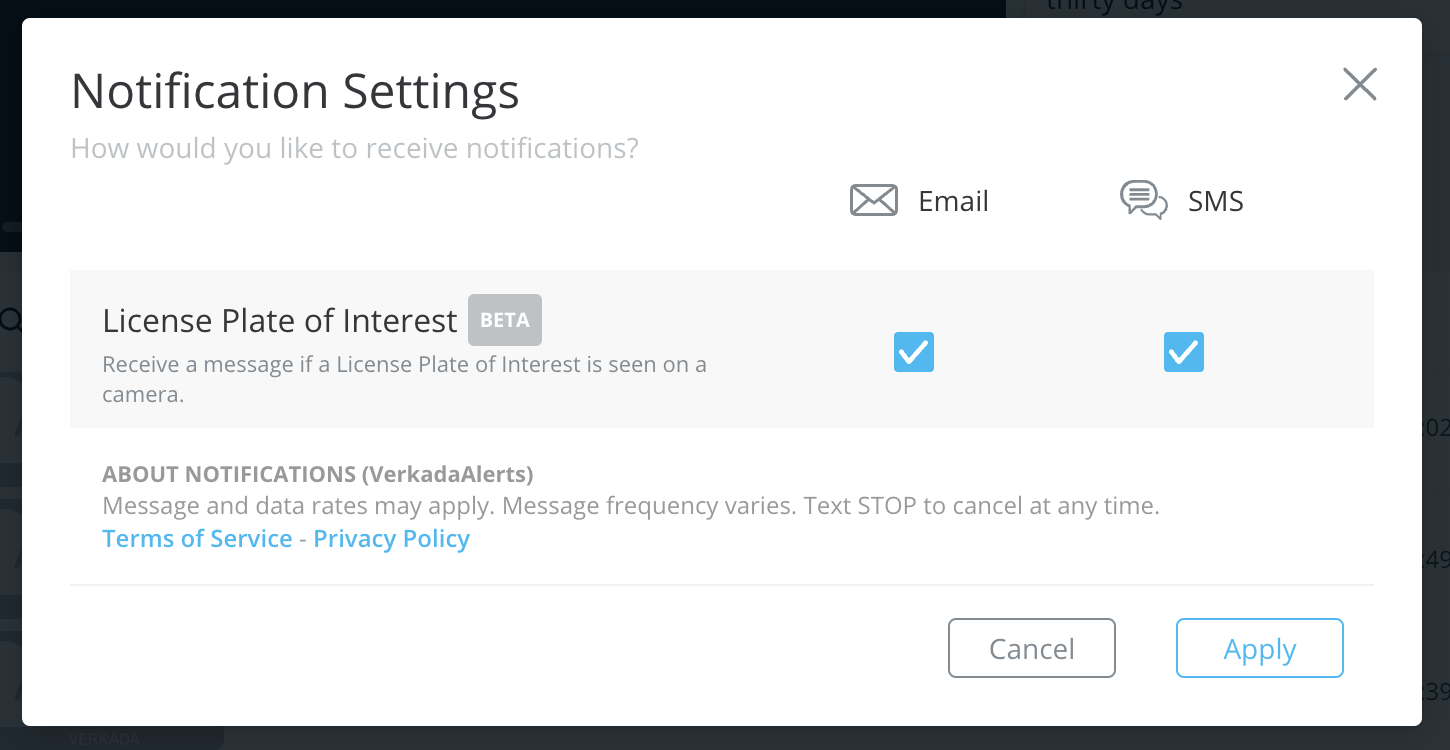Apply the notification settings
The image size is (1450, 750).
tap(1259, 649)
